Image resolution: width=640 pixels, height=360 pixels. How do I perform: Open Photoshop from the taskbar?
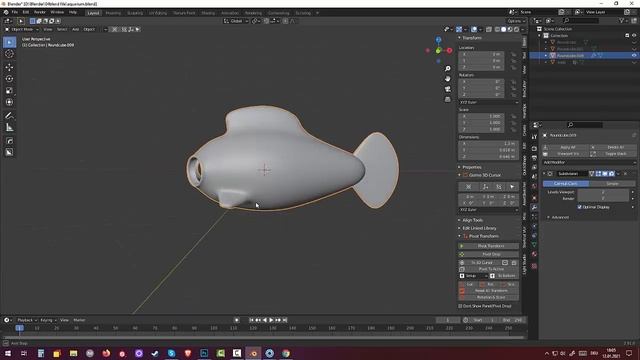[x=204, y=353]
